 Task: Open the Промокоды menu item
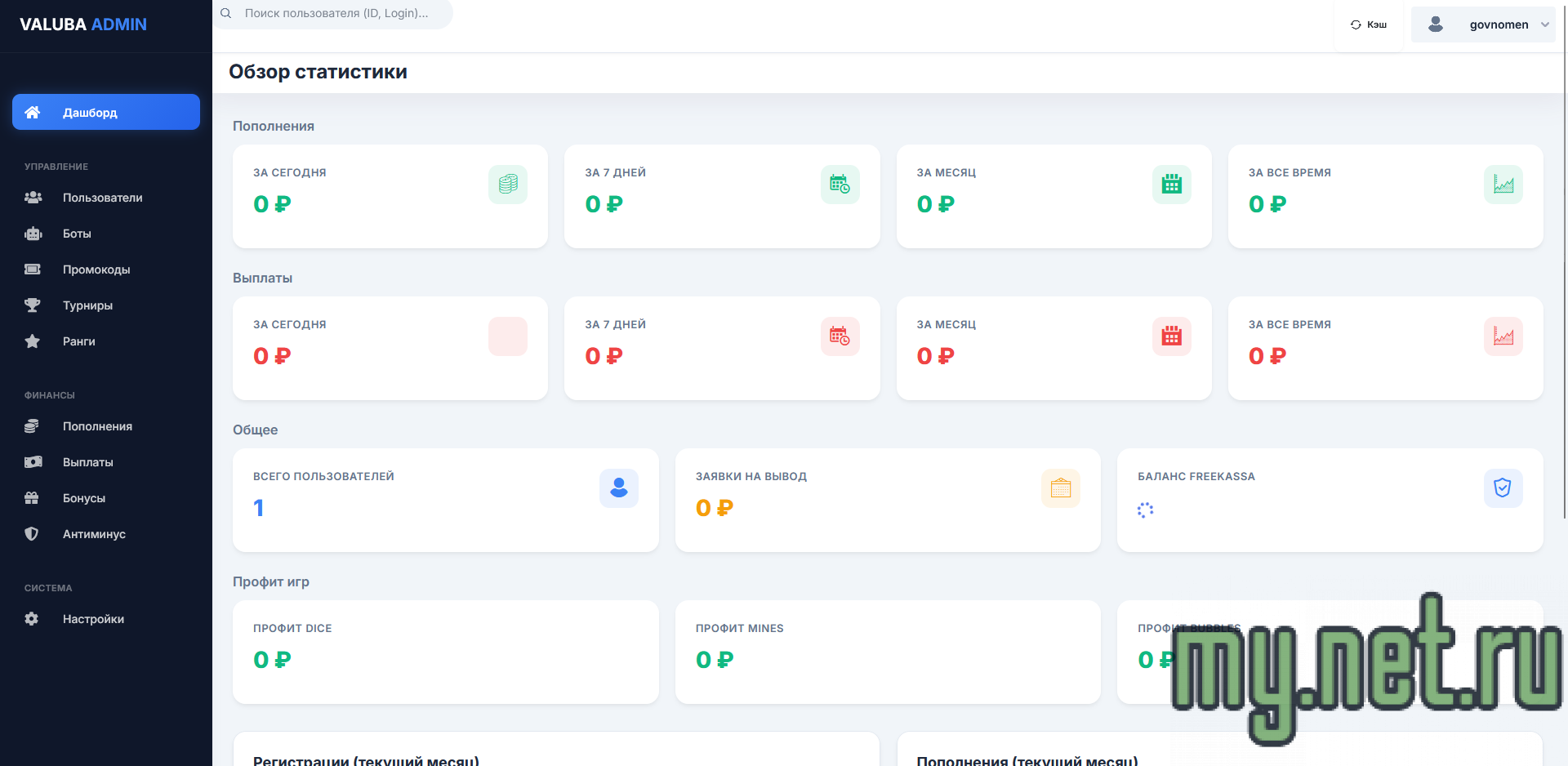pos(96,269)
